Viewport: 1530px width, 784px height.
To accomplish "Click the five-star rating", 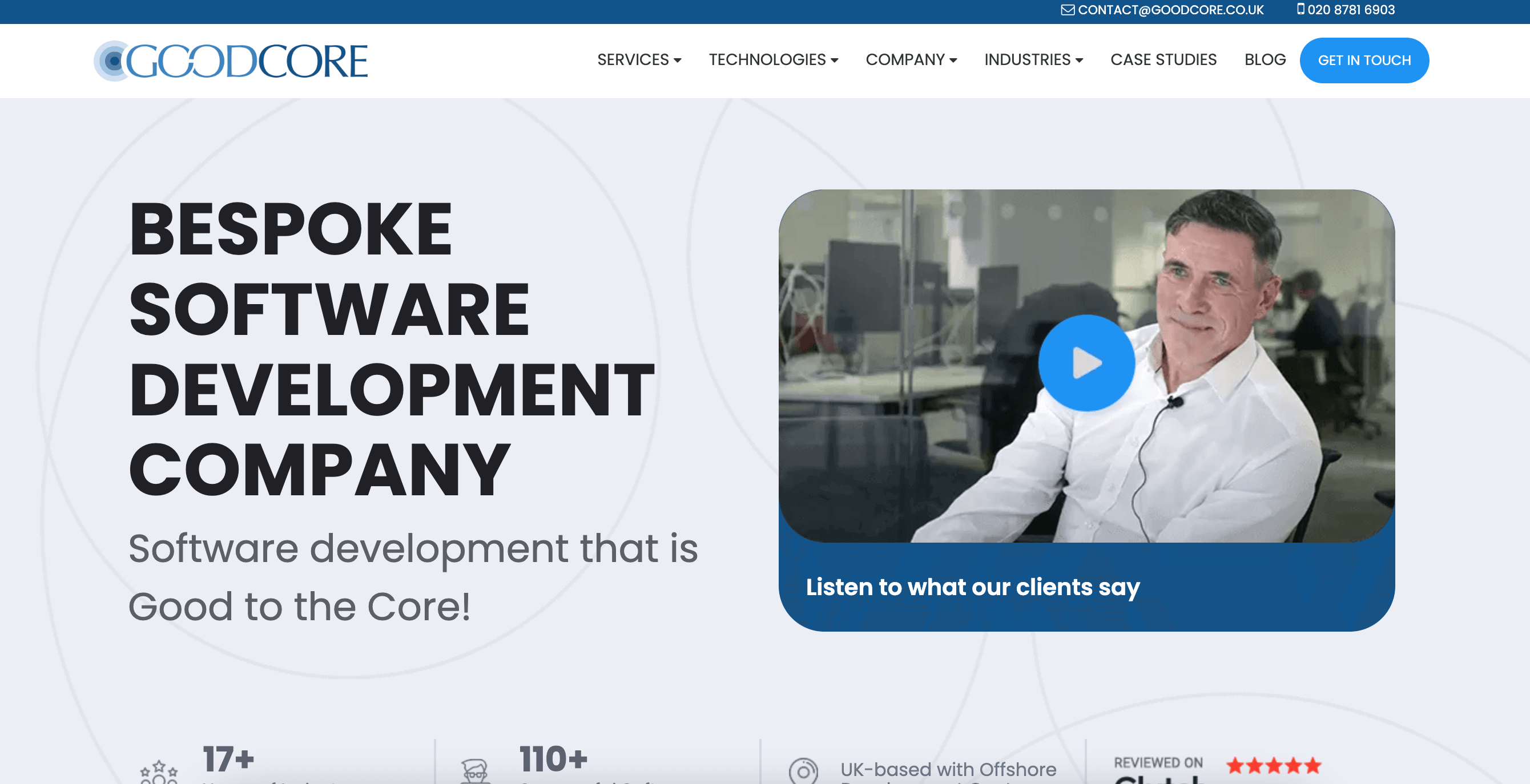I will (x=1274, y=766).
